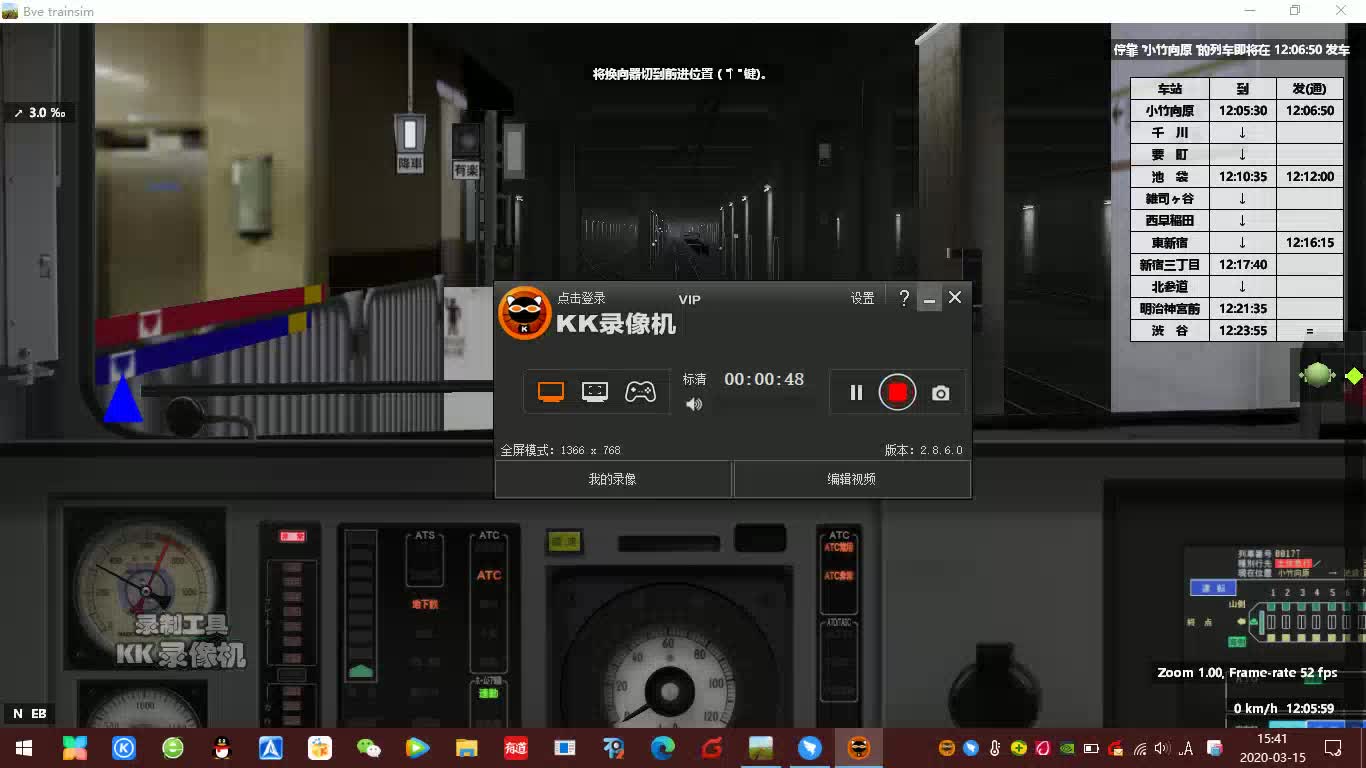Stop recording with the red button
The image size is (1366, 768).
[897, 393]
